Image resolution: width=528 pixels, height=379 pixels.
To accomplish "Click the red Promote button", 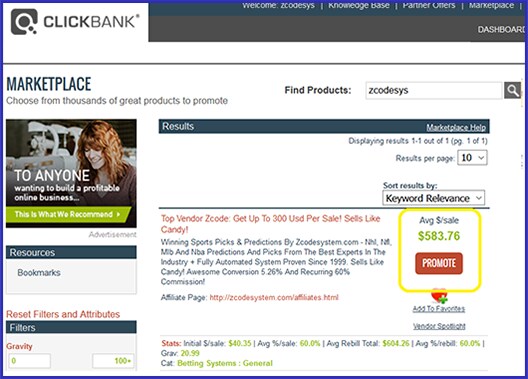I will pyautogui.click(x=439, y=263).
